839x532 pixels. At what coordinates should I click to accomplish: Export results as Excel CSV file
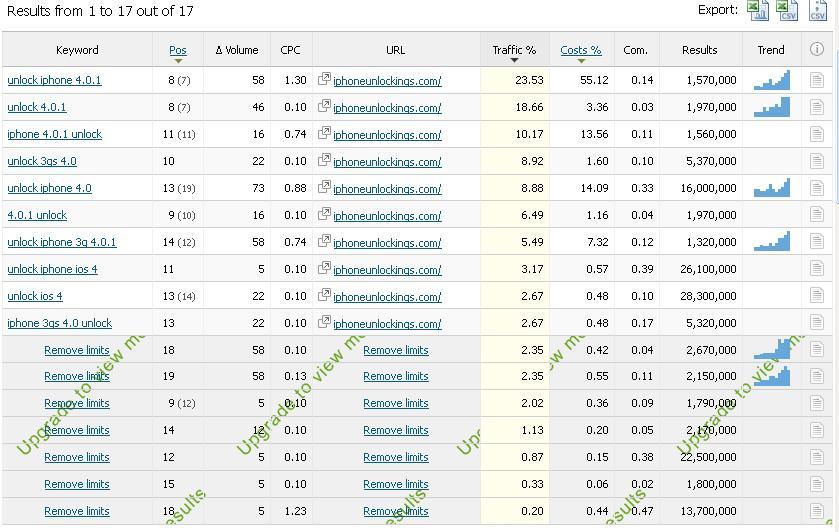pyautogui.click(x=788, y=10)
